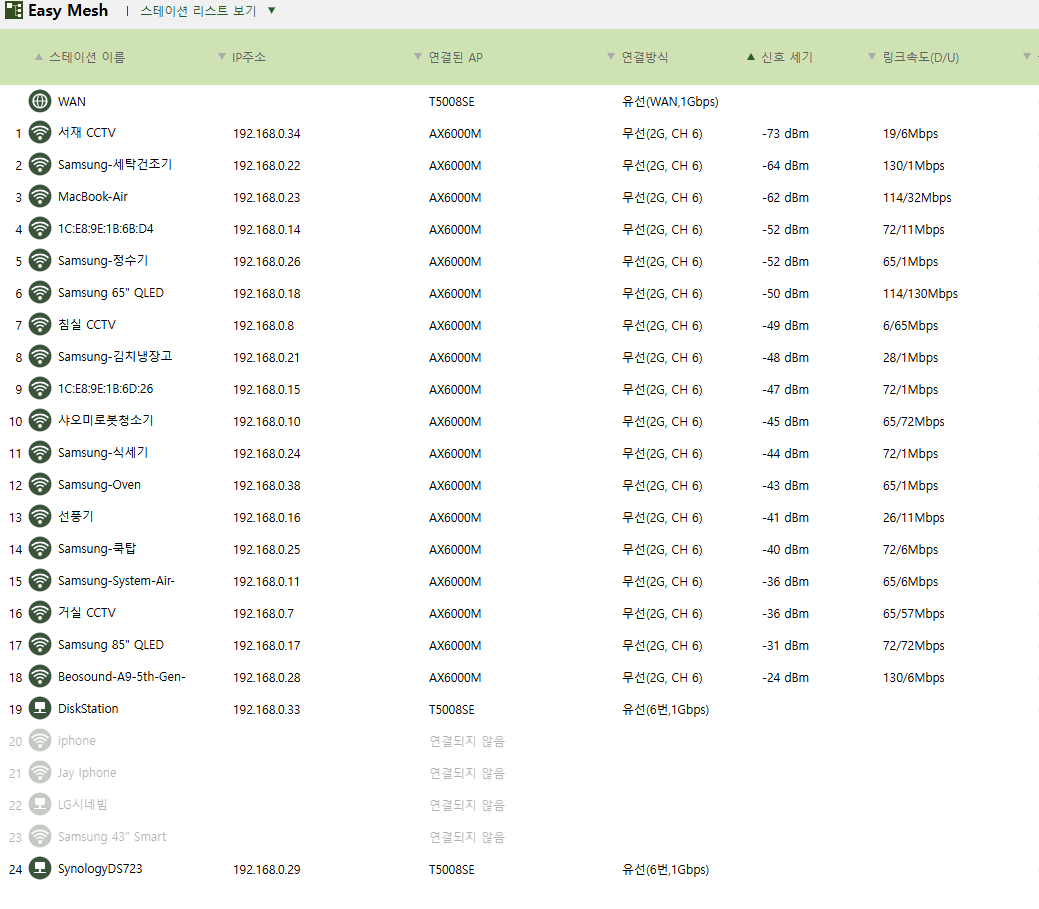Click the Wi-Fi icon for 선풍기
The height and width of the screenshot is (909, 1039).
click(40, 517)
